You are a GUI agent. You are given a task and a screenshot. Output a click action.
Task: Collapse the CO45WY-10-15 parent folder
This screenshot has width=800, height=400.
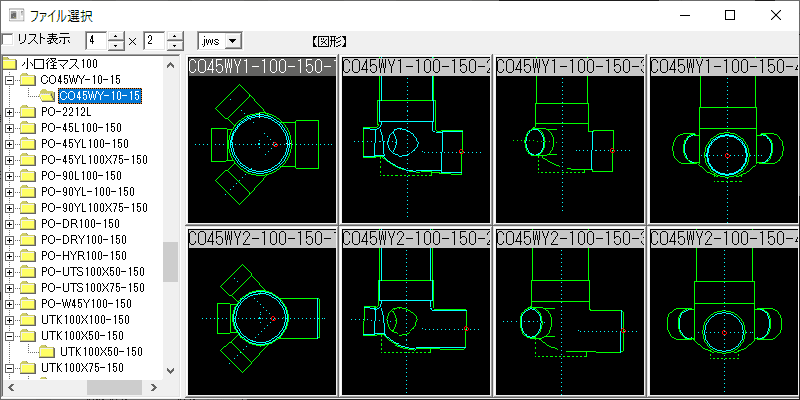[x=9, y=80]
